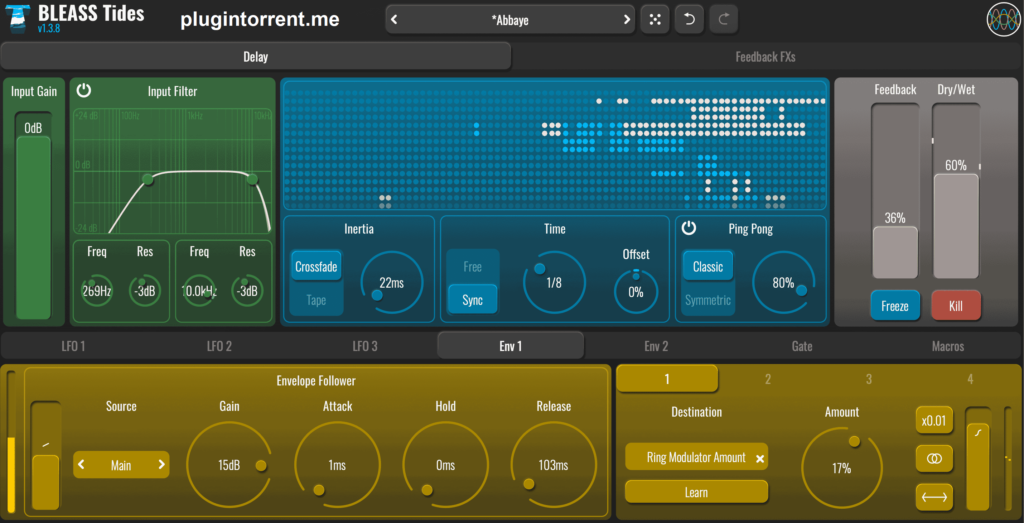Click the red Kill button
Viewport: 1024px width, 523px height.
pos(955,305)
